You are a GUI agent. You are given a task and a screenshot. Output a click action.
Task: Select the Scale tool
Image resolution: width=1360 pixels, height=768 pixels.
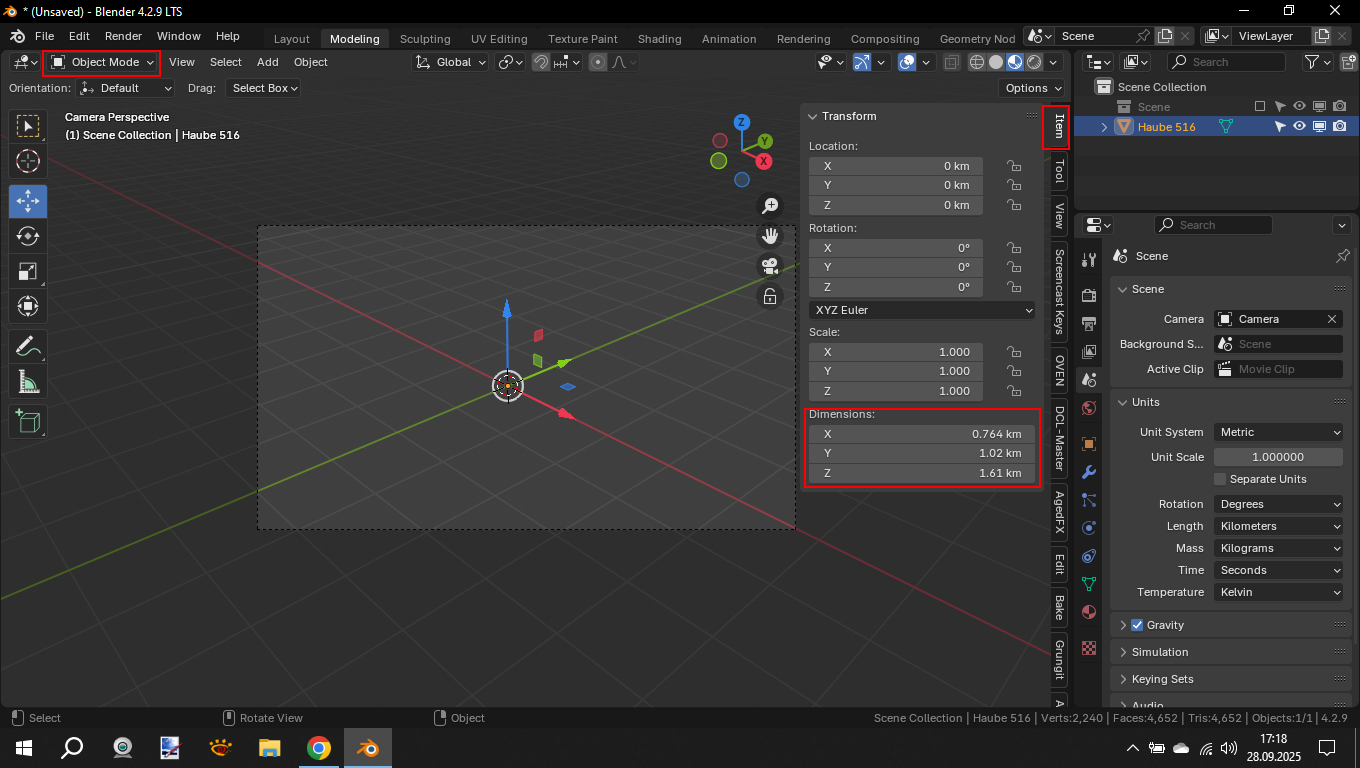pyautogui.click(x=28, y=271)
